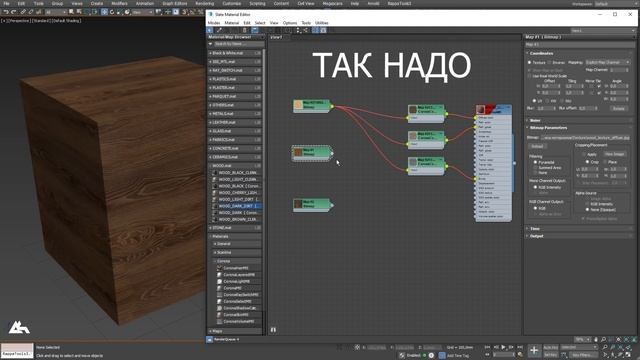Screen dimensions: 640x360
Task: Click the Lay Out Children icon
Action: [x=306, y=30]
